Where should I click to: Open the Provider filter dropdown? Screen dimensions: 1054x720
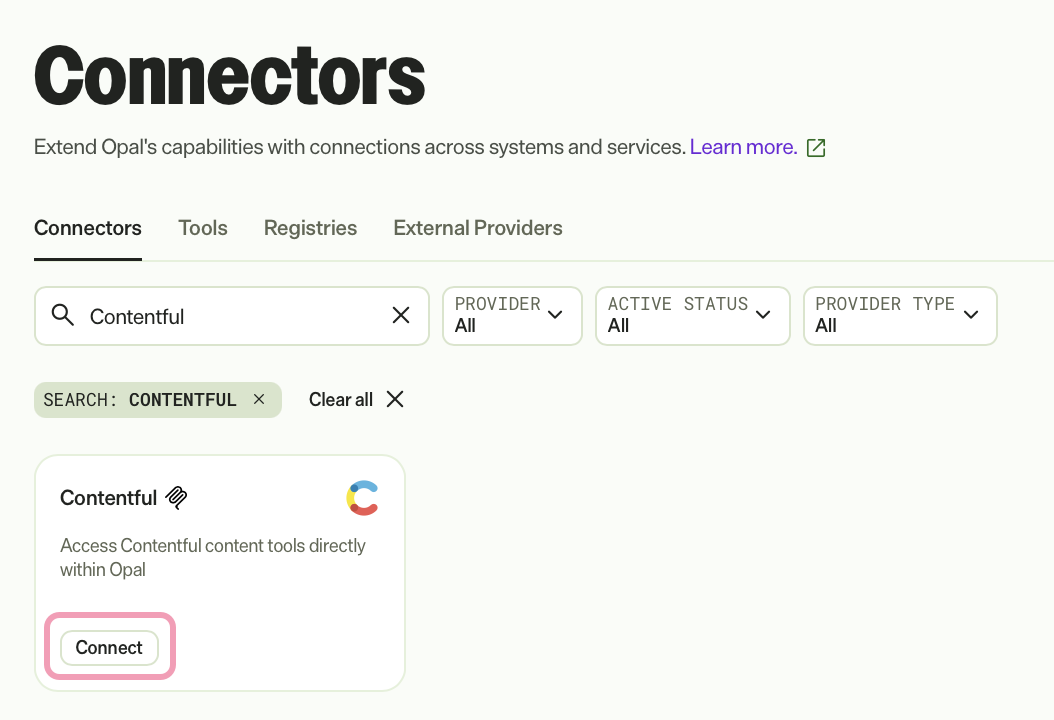[x=512, y=316]
